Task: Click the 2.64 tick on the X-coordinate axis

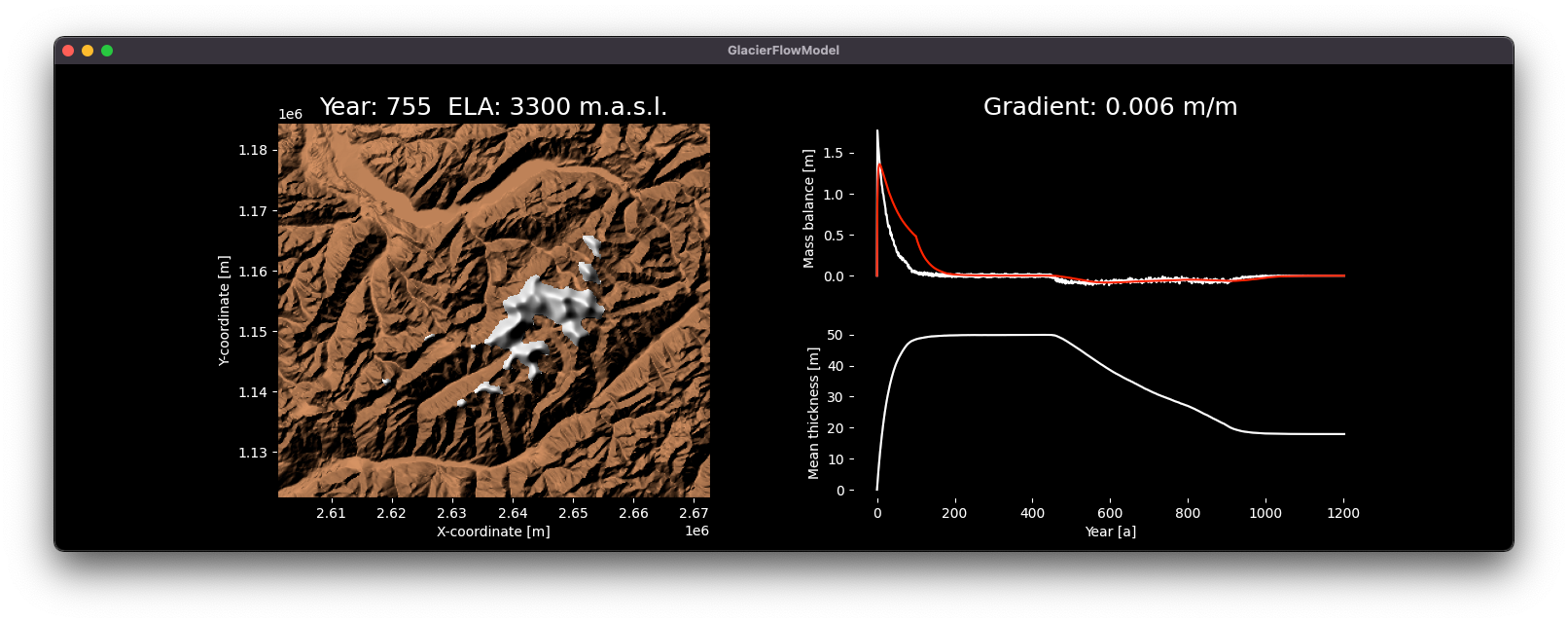Action: [513, 513]
